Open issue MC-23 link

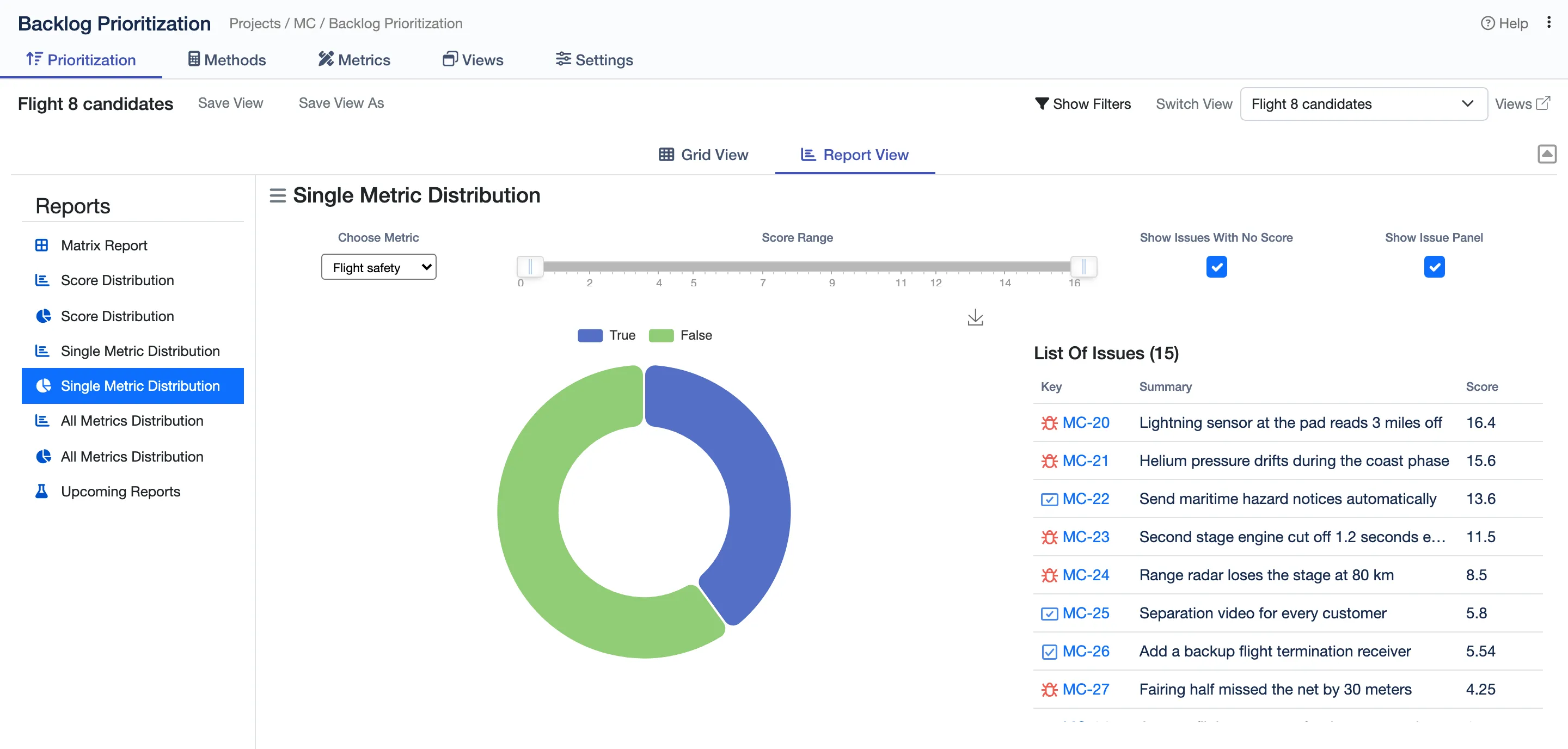(1085, 537)
